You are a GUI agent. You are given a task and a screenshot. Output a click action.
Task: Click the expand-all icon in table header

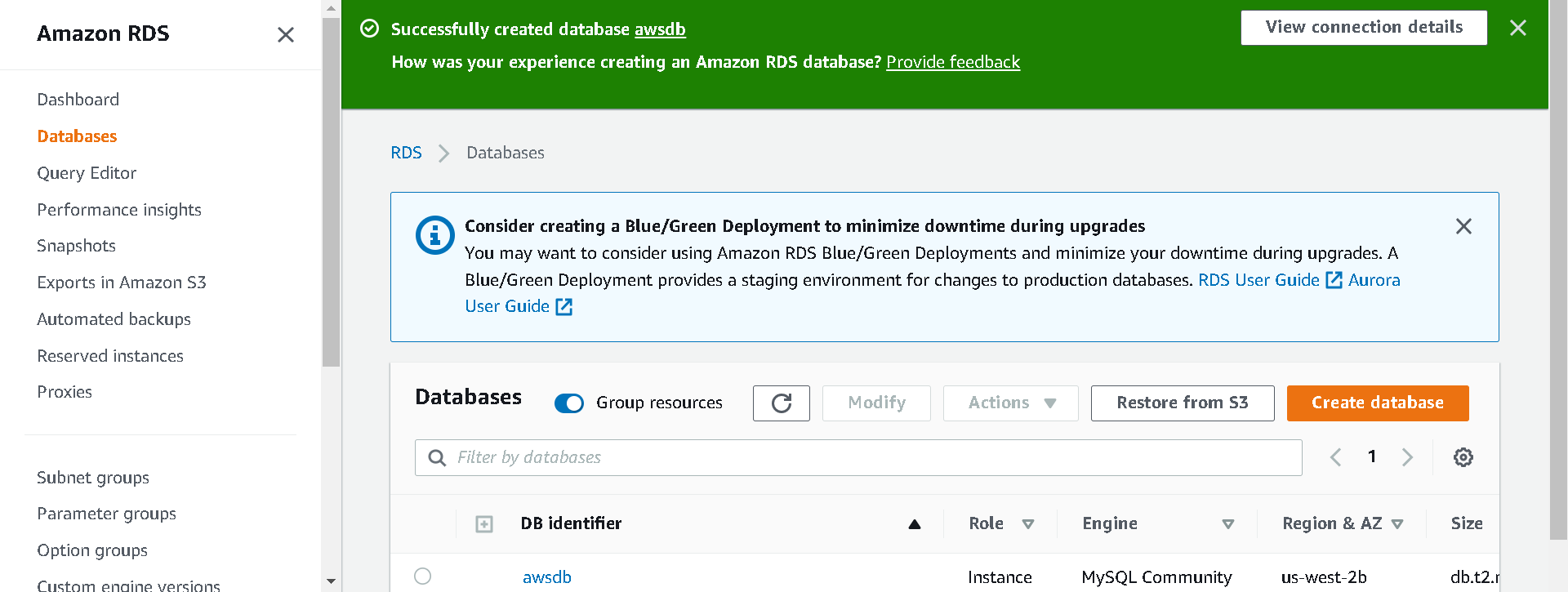(x=484, y=524)
